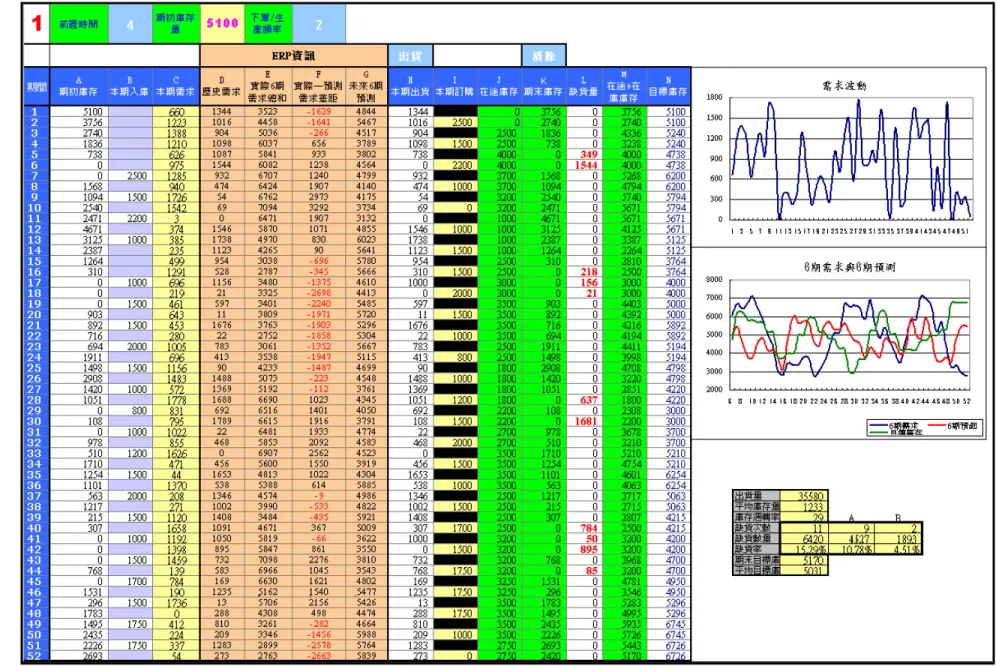Click the ERP資訊 header cell
This screenshot has height=666, width=996.
[x=293, y=56]
